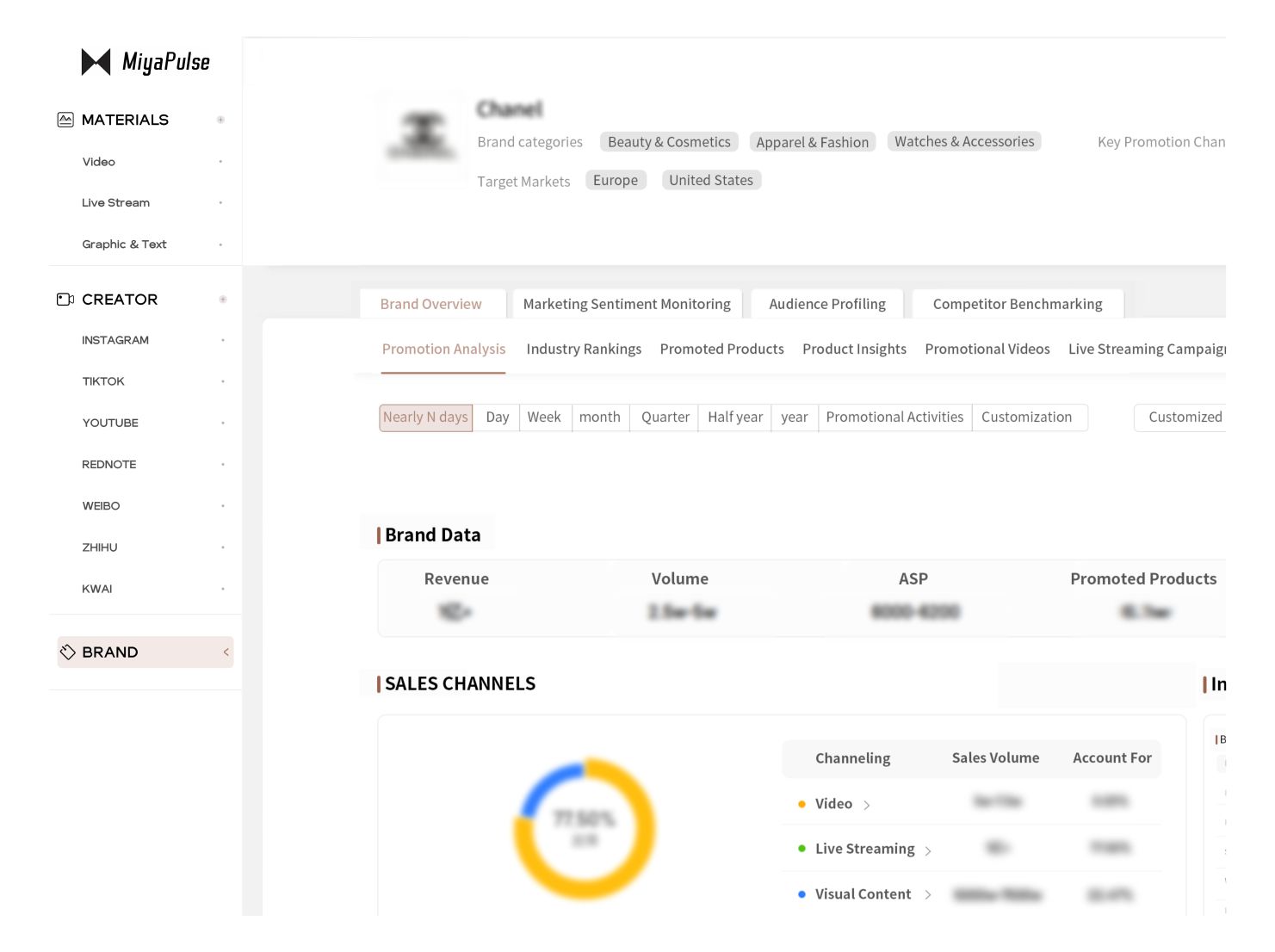
Task: Click the Beauty & Cosmetics category tag
Action: tap(669, 142)
